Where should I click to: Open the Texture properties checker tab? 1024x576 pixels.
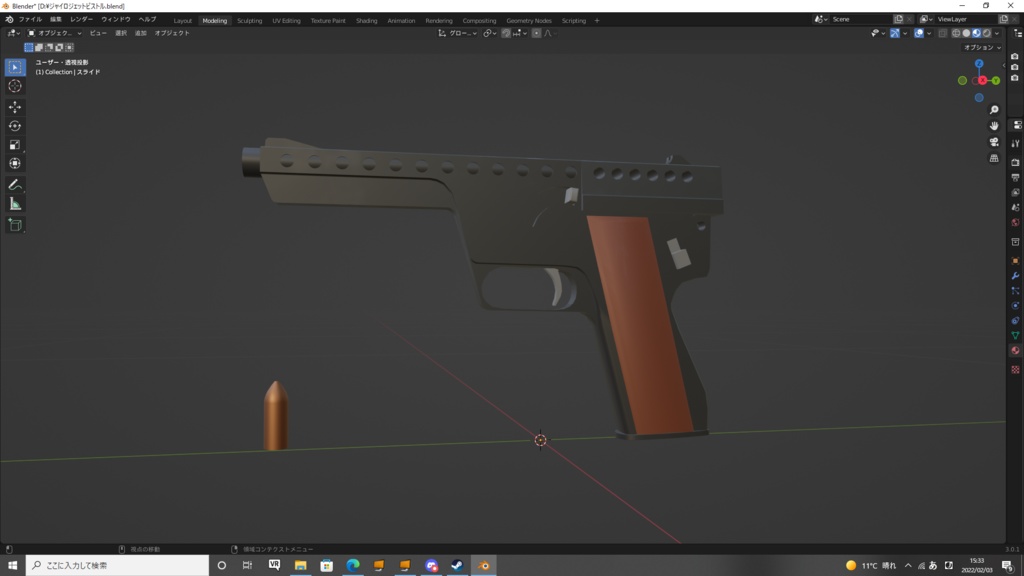[1016, 370]
